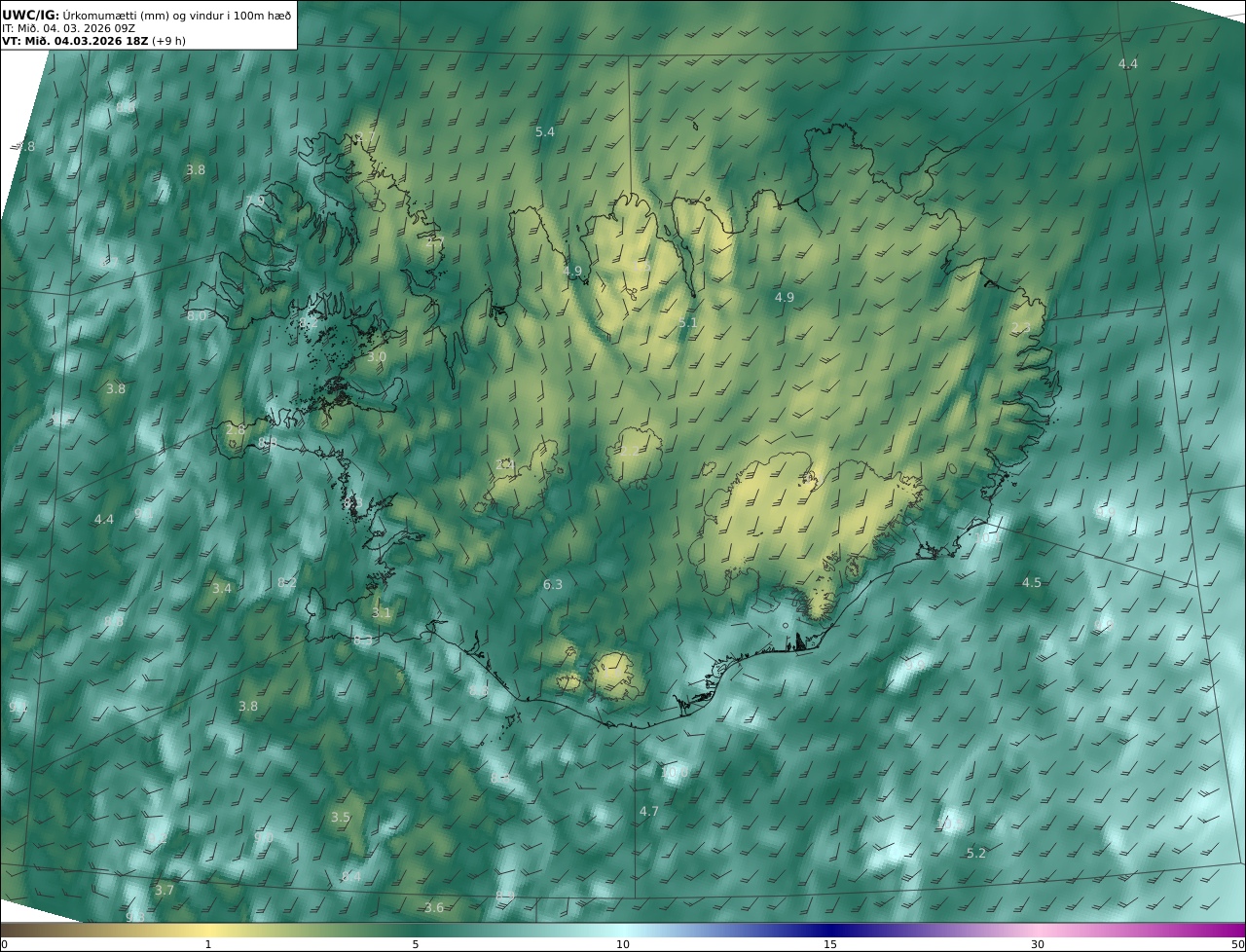The image size is (1246, 952).
Task: Click the 4.5 value off the east coast
Action: [1031, 583]
